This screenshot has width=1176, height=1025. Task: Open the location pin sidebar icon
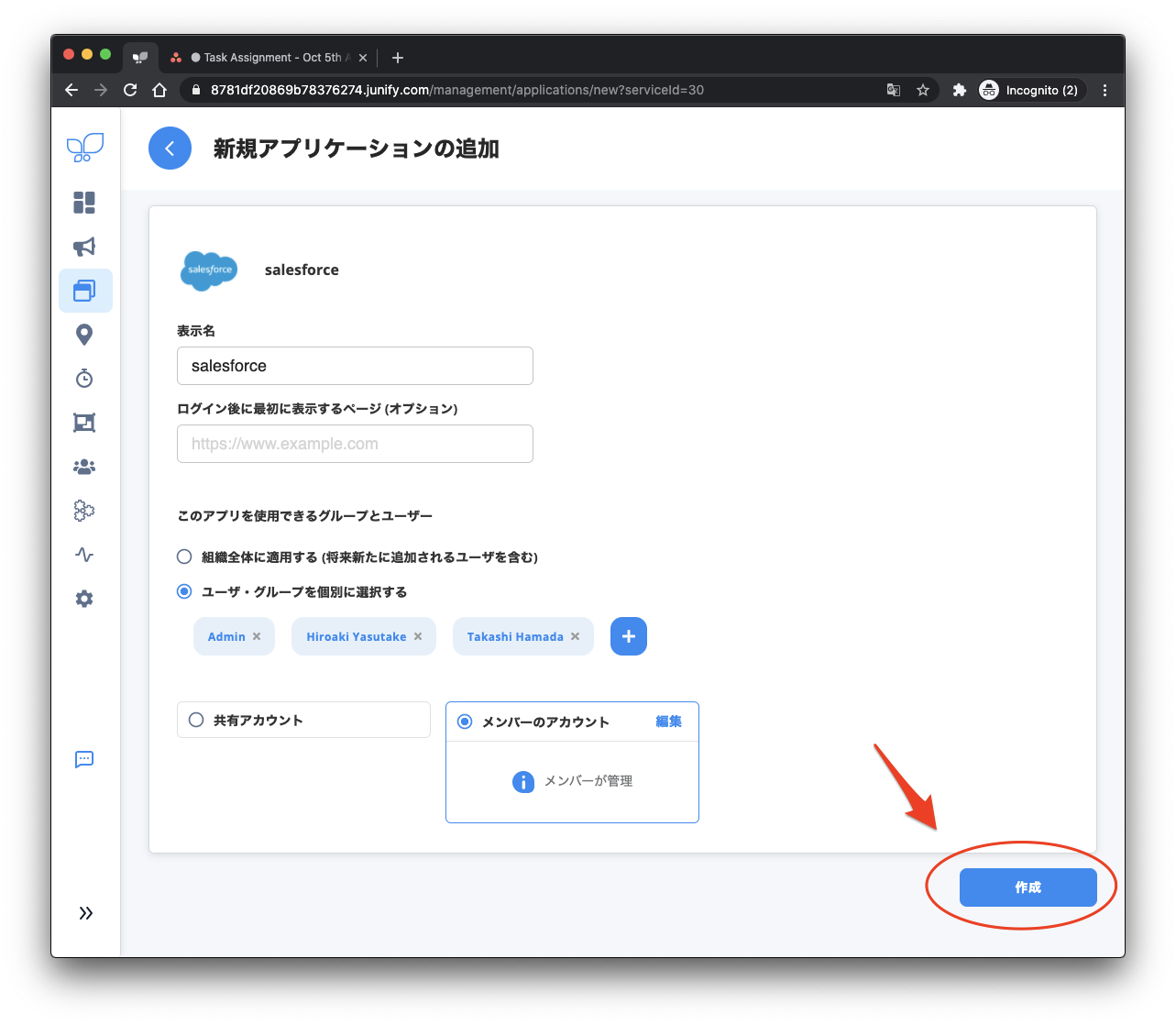[x=84, y=335]
